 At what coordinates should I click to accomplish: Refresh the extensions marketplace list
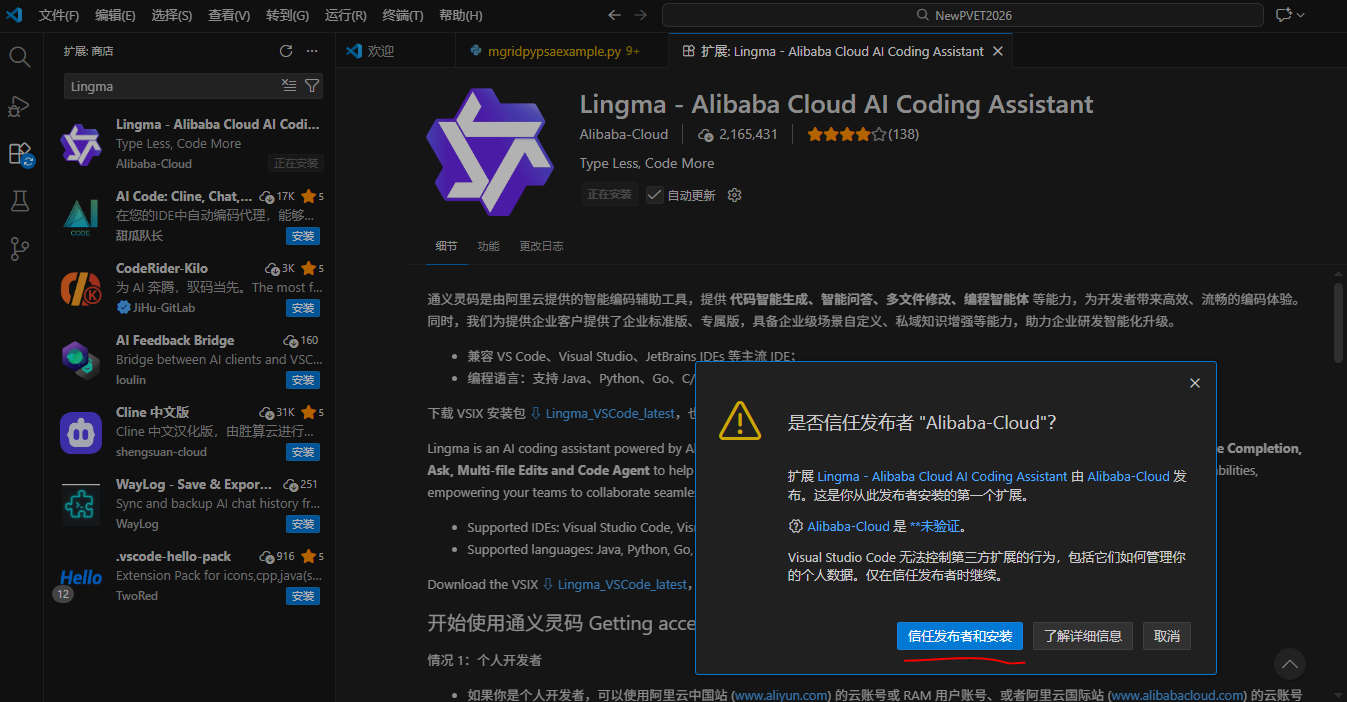[x=286, y=51]
